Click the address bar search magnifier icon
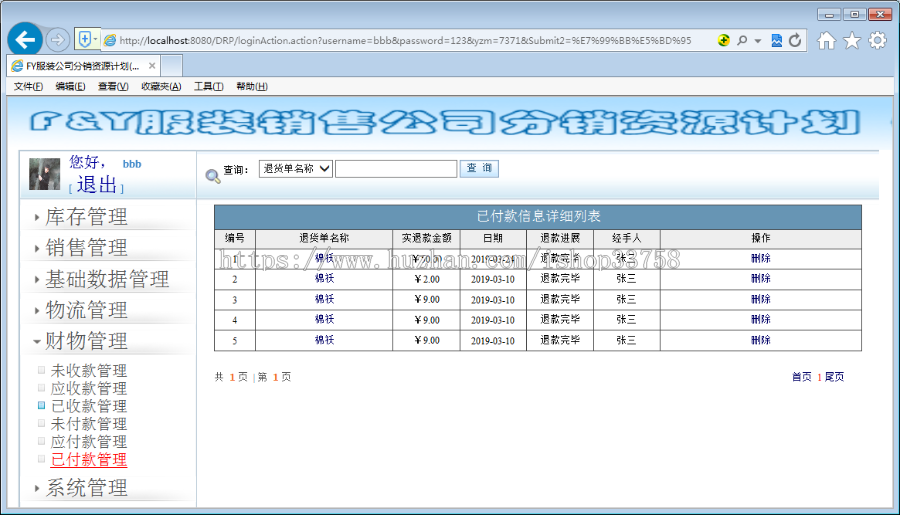The width and height of the screenshot is (900, 515). point(742,40)
